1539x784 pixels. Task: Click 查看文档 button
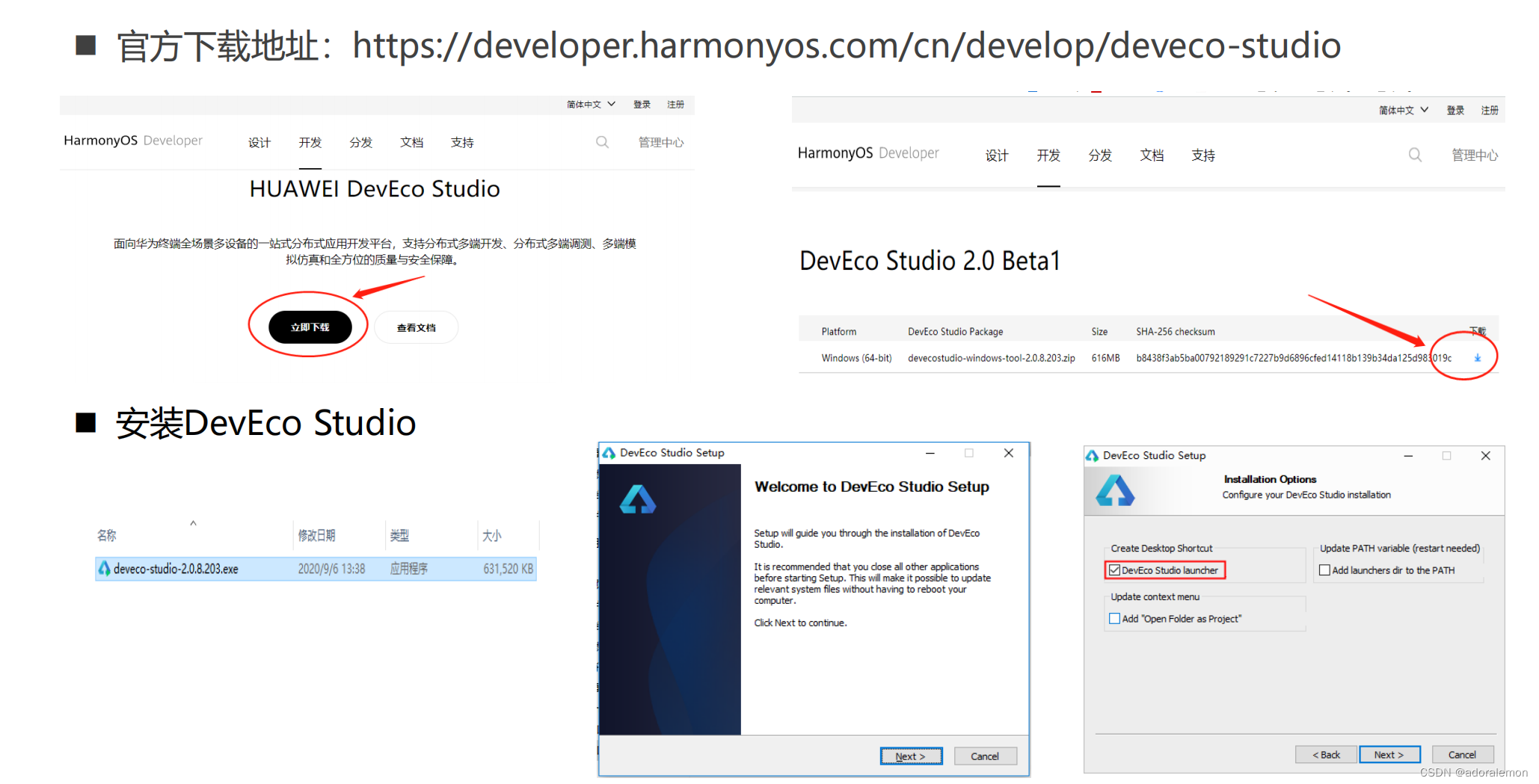coord(417,327)
